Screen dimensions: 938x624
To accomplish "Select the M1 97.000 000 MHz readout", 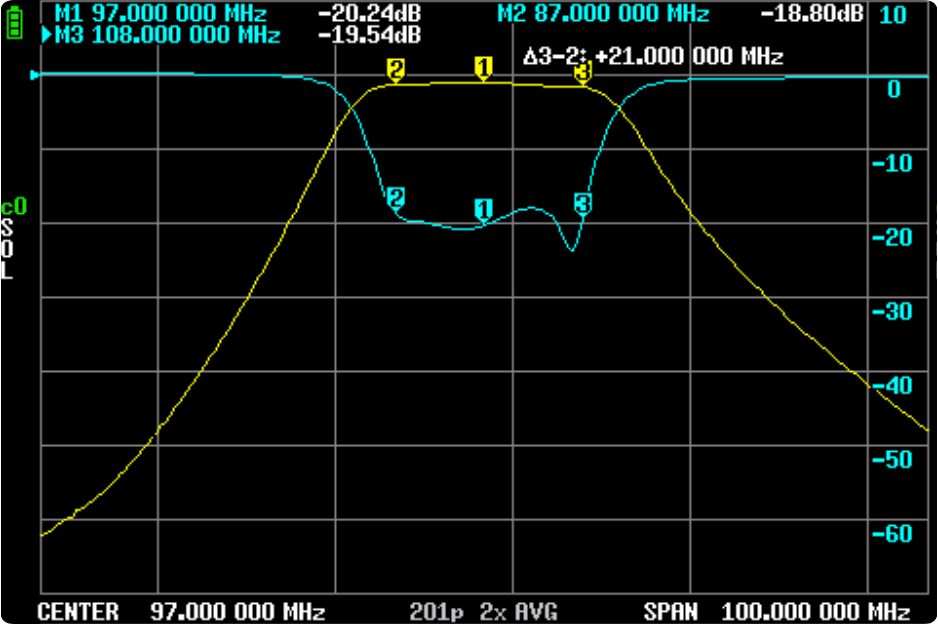I will (x=161, y=14).
